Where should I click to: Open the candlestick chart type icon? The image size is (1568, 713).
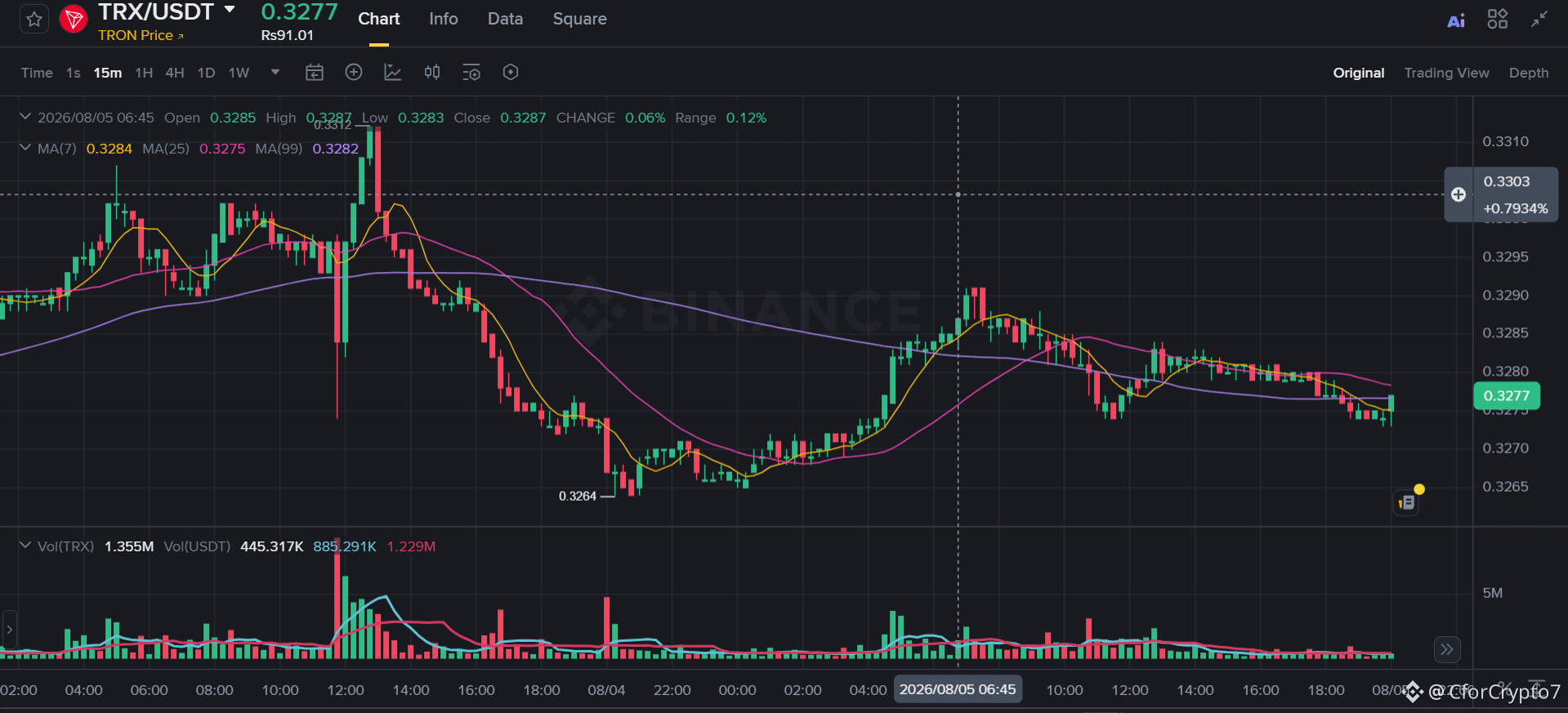click(432, 72)
